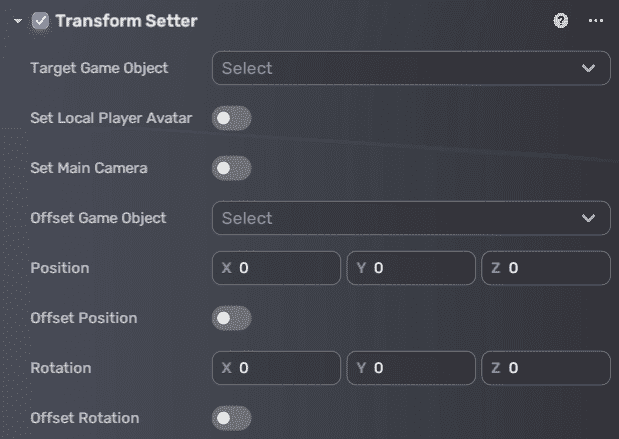Select the Rotation Y input field
Viewport: 619px width, 439px height.
[411, 368]
